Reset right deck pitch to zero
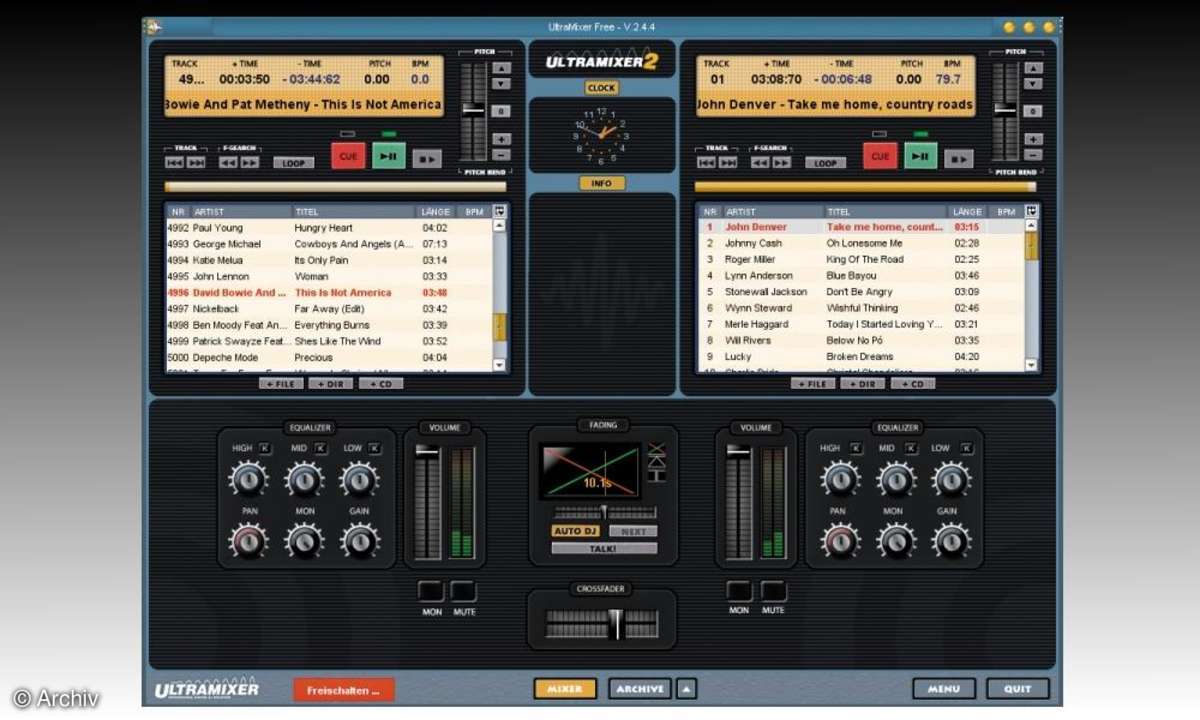This screenshot has width=1200, height=720. (1033, 111)
